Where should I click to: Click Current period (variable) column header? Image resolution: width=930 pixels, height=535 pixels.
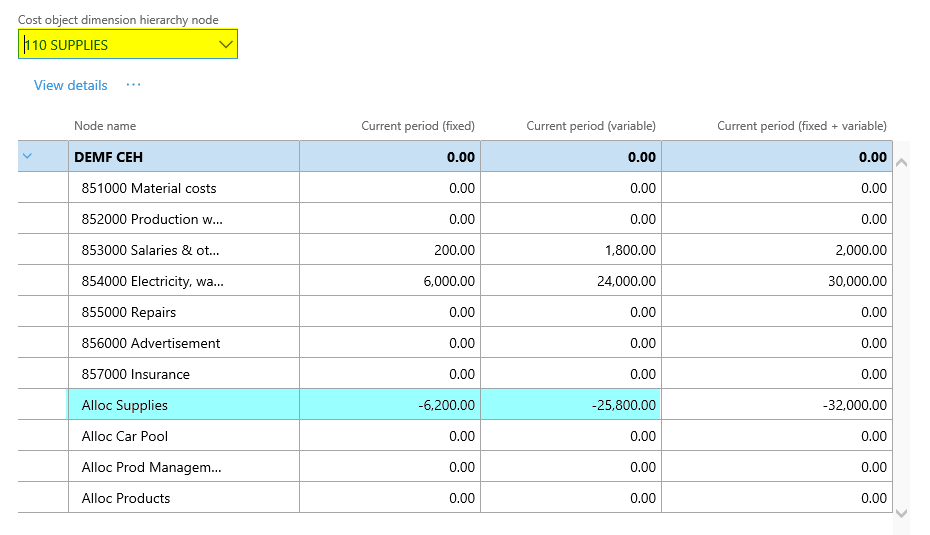pos(591,126)
